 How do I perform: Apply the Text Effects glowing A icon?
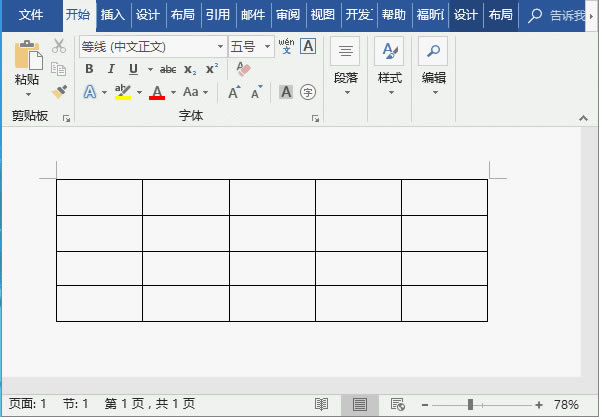pyautogui.click(x=90, y=92)
